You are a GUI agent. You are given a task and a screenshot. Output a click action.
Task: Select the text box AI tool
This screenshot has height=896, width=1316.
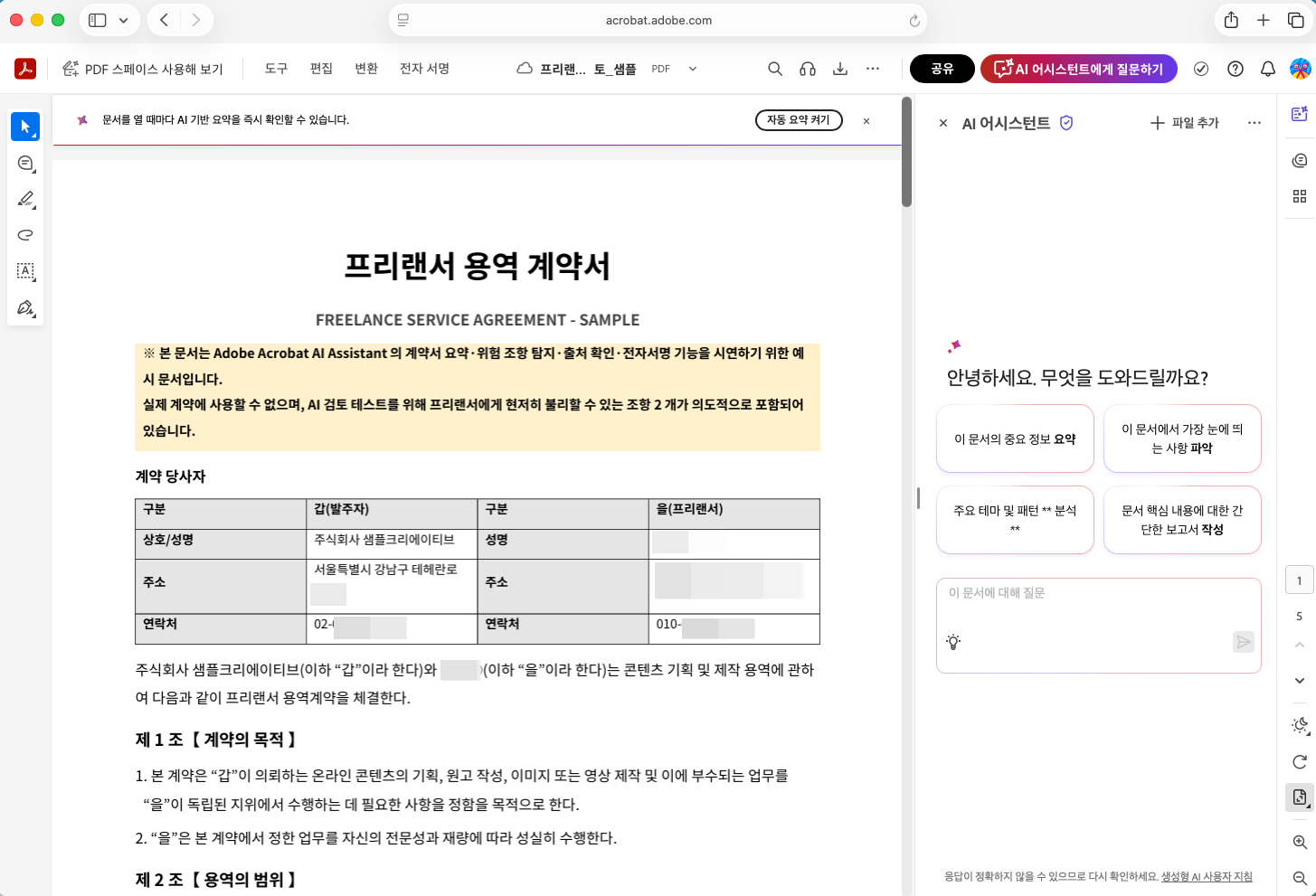pos(25,271)
